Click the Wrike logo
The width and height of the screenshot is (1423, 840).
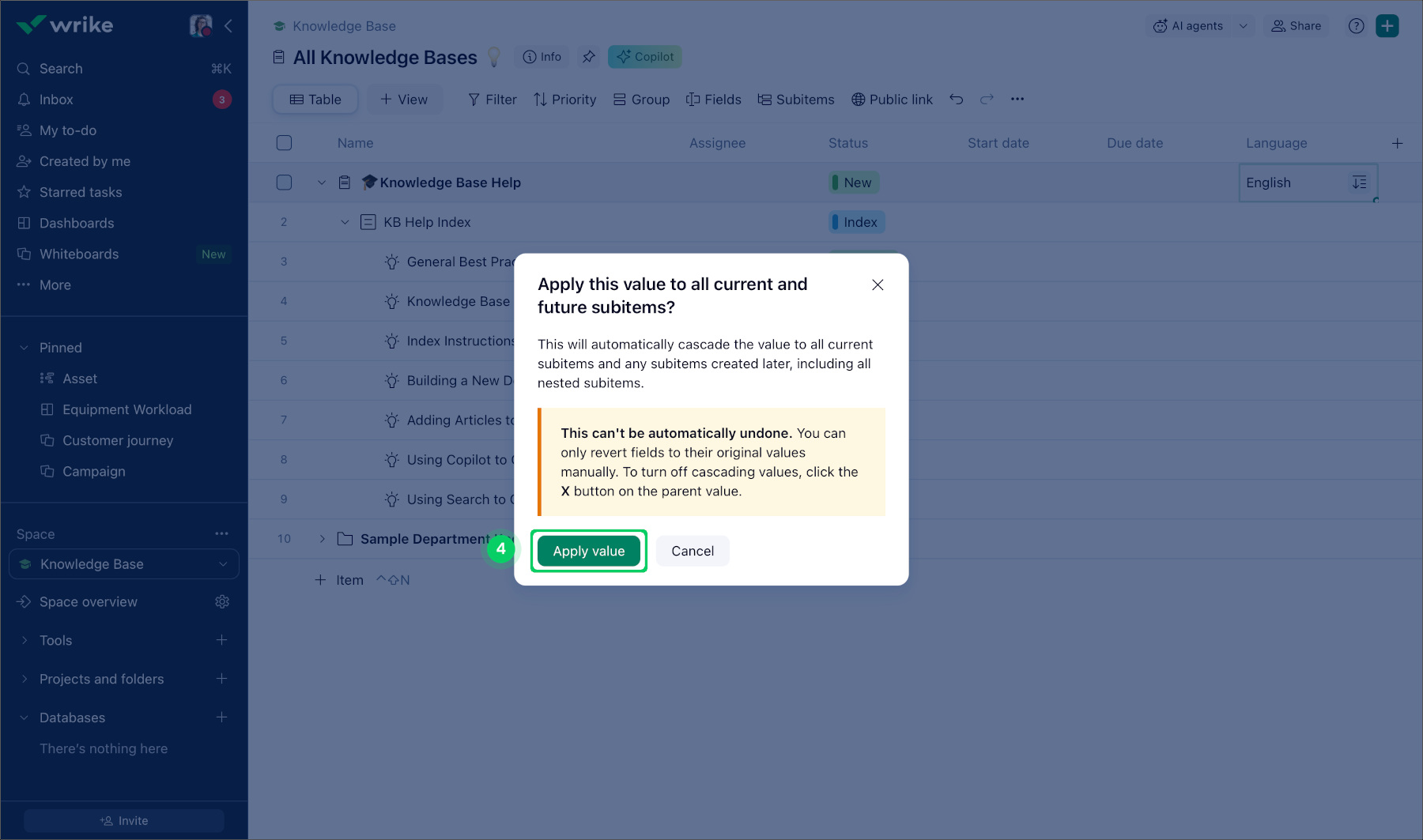(x=65, y=25)
